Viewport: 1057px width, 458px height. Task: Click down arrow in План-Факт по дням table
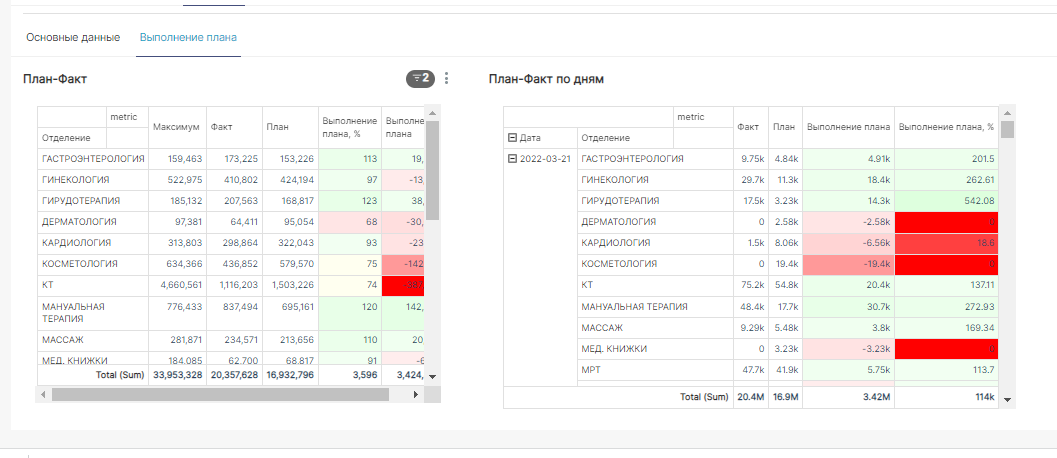point(1007,399)
